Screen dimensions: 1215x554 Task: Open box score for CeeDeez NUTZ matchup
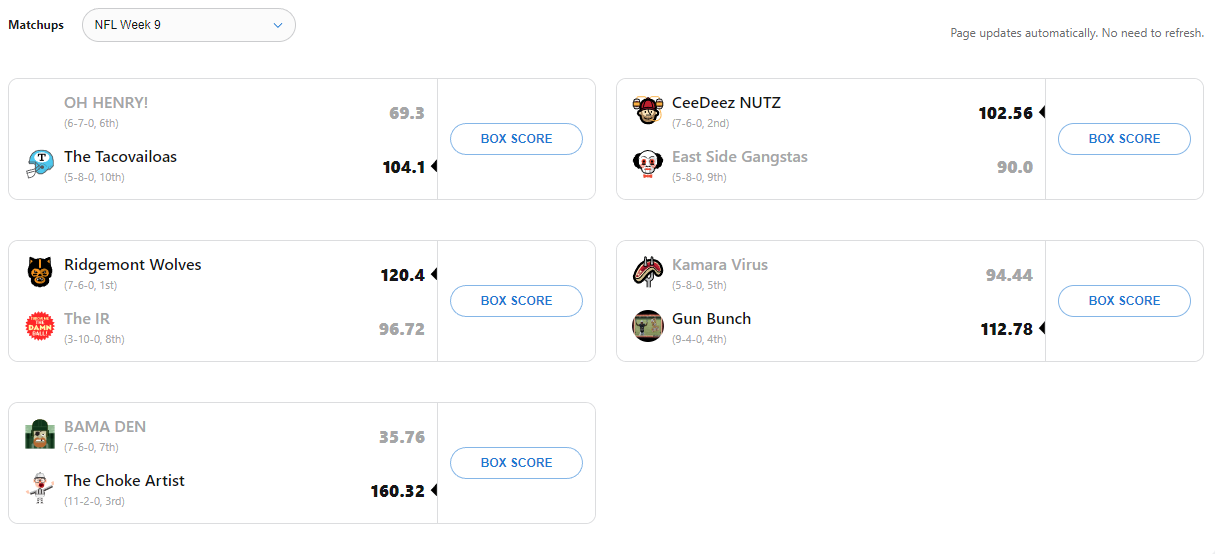[x=1124, y=139]
